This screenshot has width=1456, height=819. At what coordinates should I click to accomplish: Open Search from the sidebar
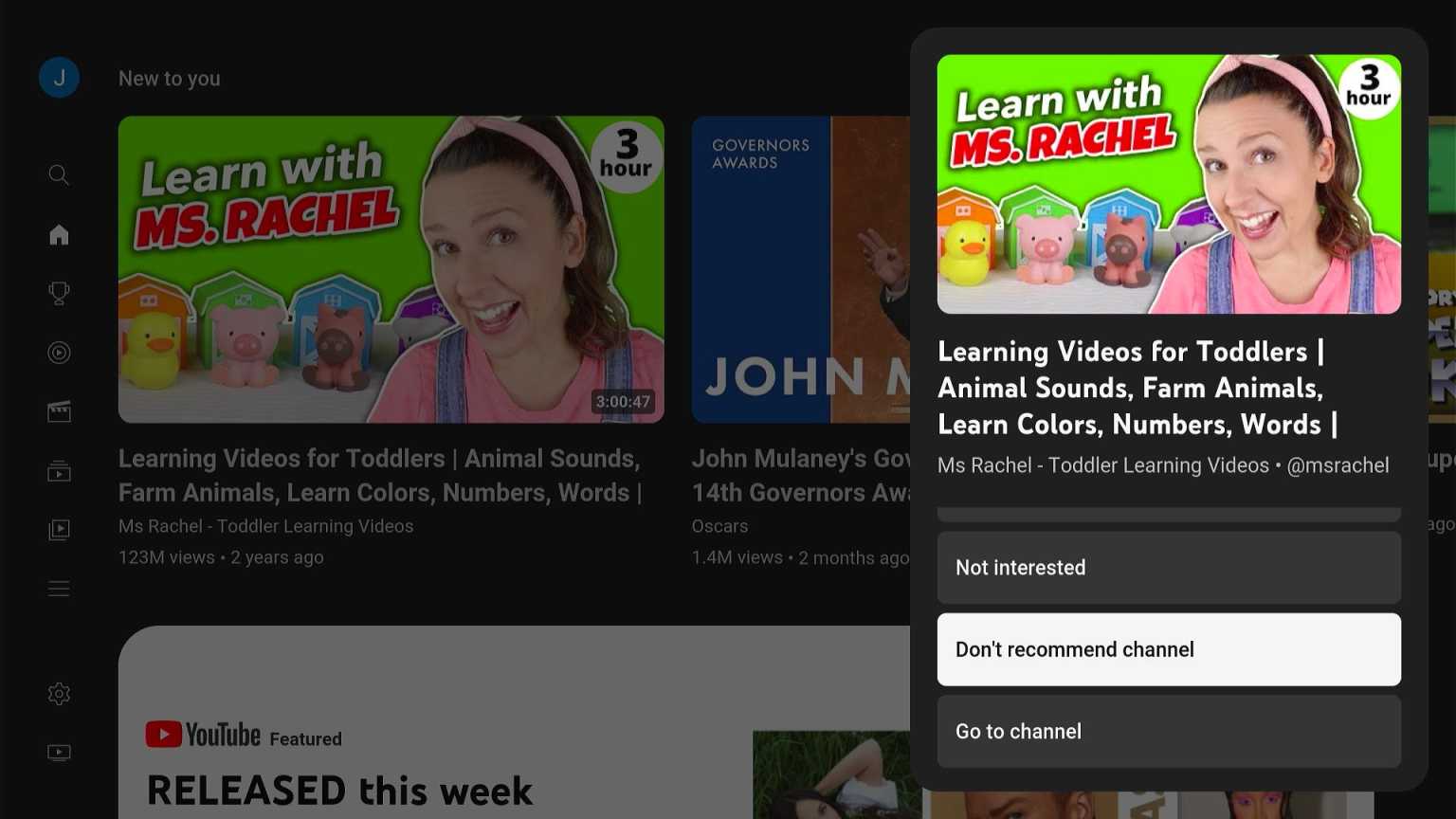[59, 174]
